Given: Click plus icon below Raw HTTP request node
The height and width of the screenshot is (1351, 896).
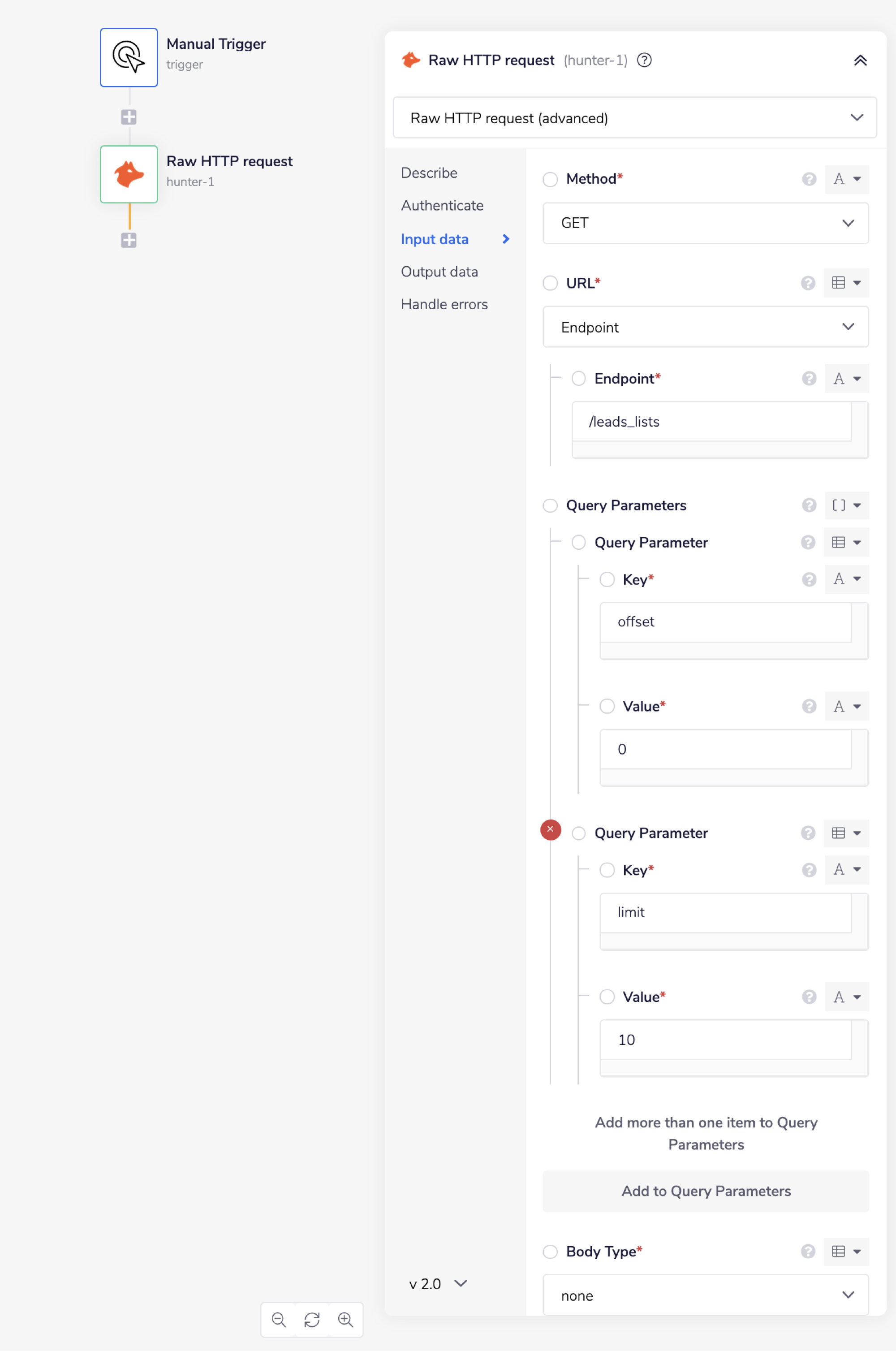Looking at the screenshot, I should [129, 240].
